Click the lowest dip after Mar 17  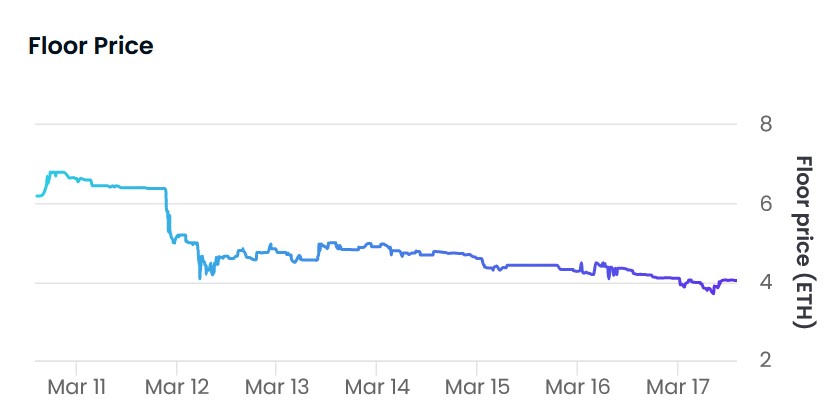pyautogui.click(x=713, y=293)
